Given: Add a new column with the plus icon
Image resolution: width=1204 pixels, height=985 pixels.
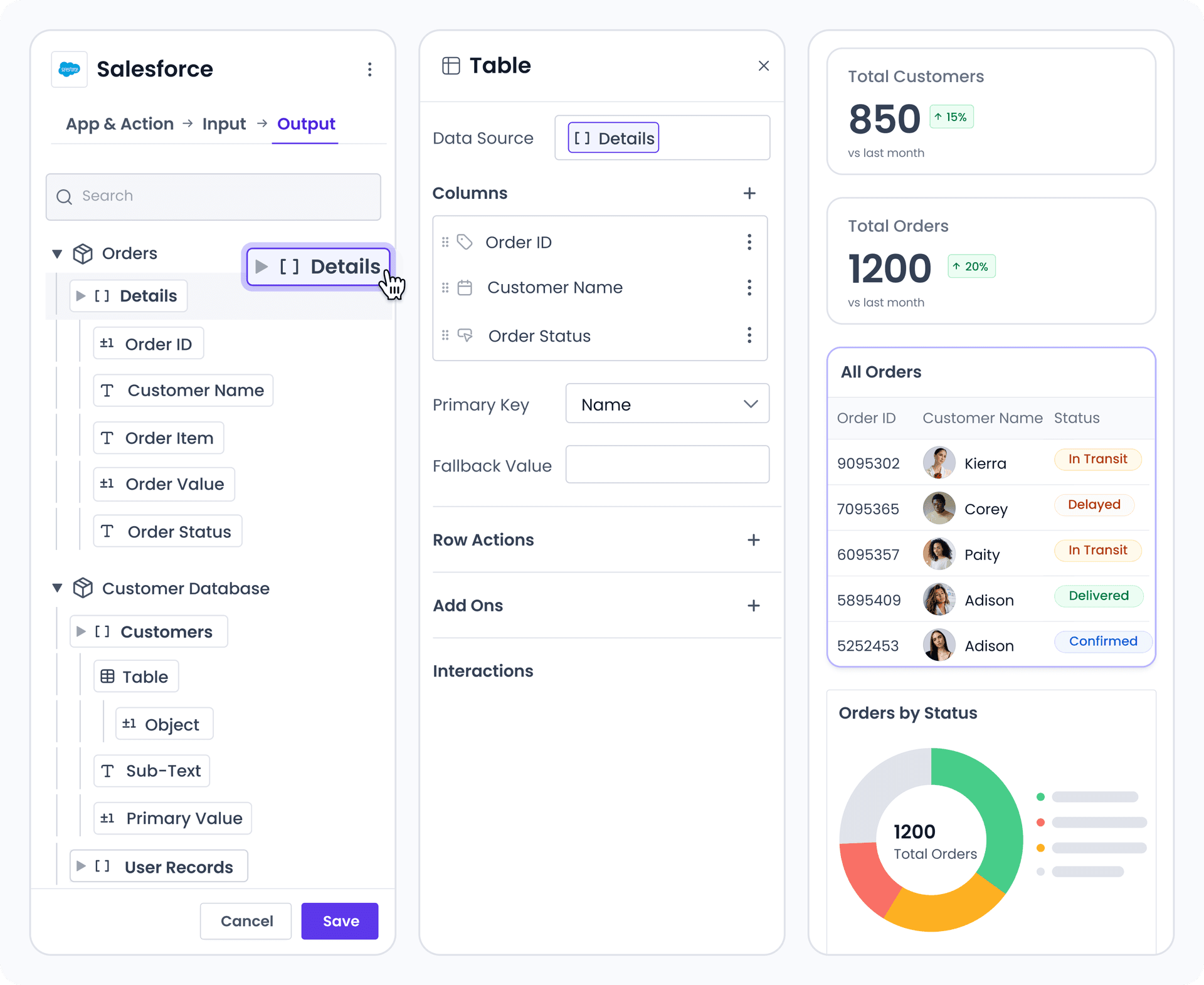Looking at the screenshot, I should (750, 193).
